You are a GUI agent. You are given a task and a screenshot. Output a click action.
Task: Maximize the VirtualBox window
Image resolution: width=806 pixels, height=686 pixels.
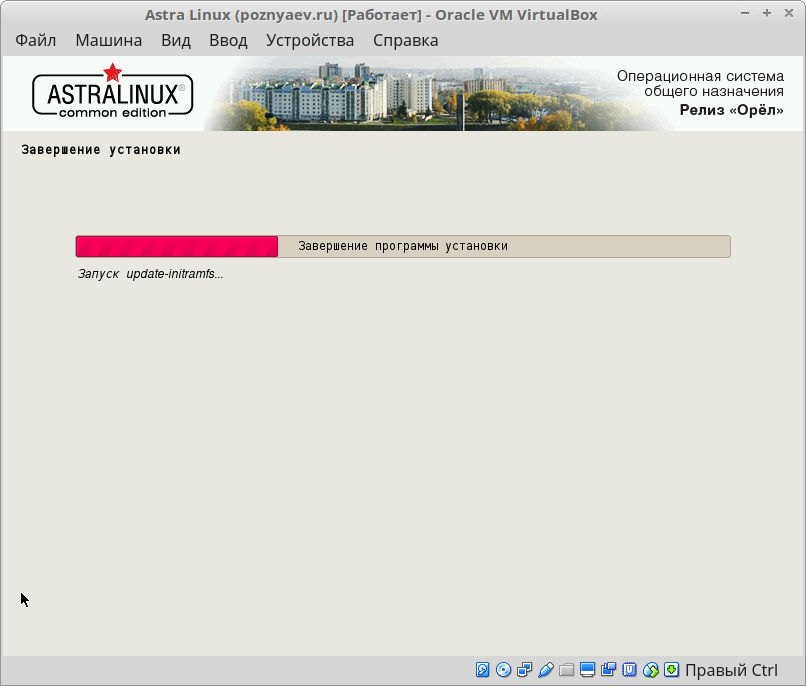(767, 13)
